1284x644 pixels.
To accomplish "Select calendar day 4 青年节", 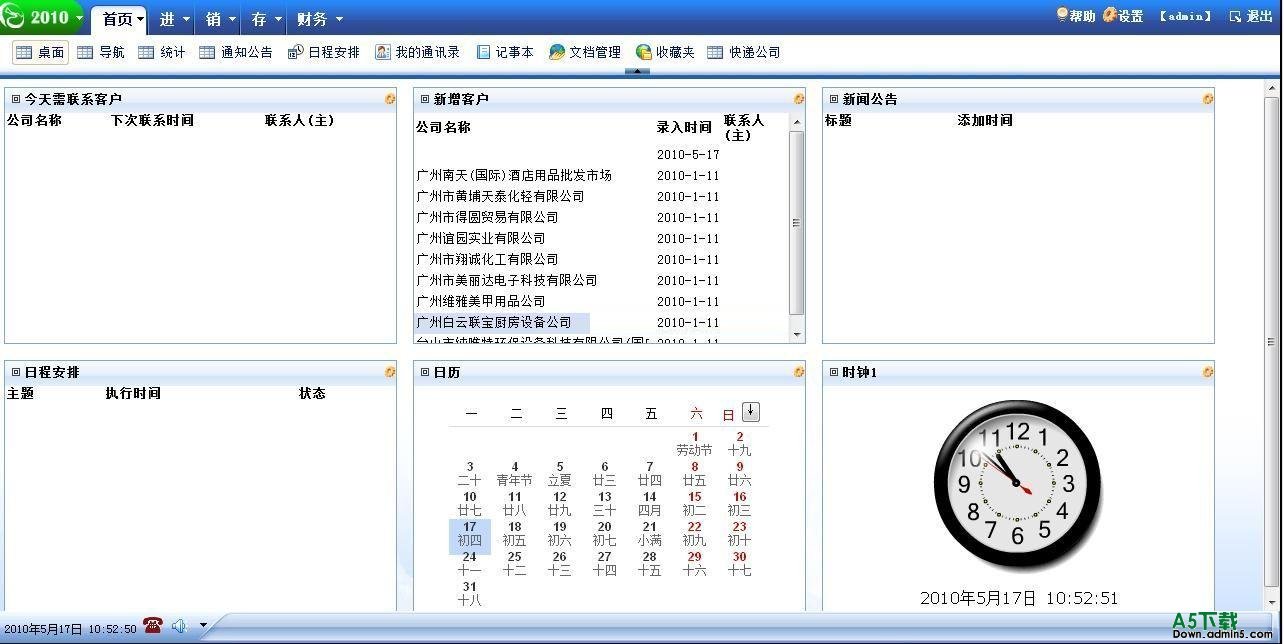I will click(x=515, y=473).
